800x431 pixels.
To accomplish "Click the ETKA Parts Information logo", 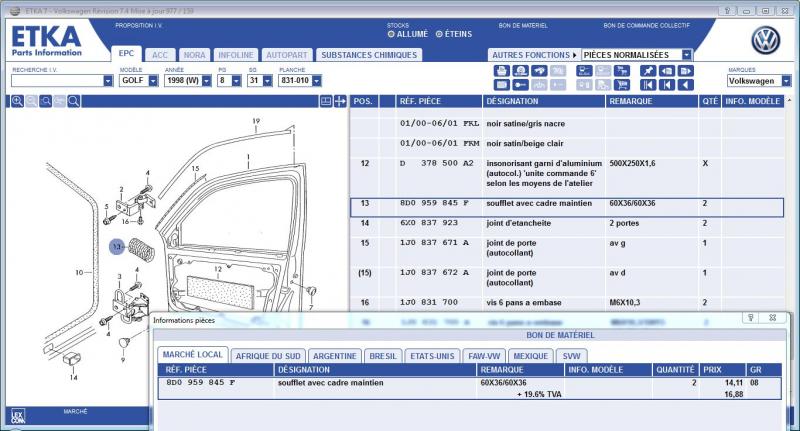I will pyautogui.click(x=46, y=41).
